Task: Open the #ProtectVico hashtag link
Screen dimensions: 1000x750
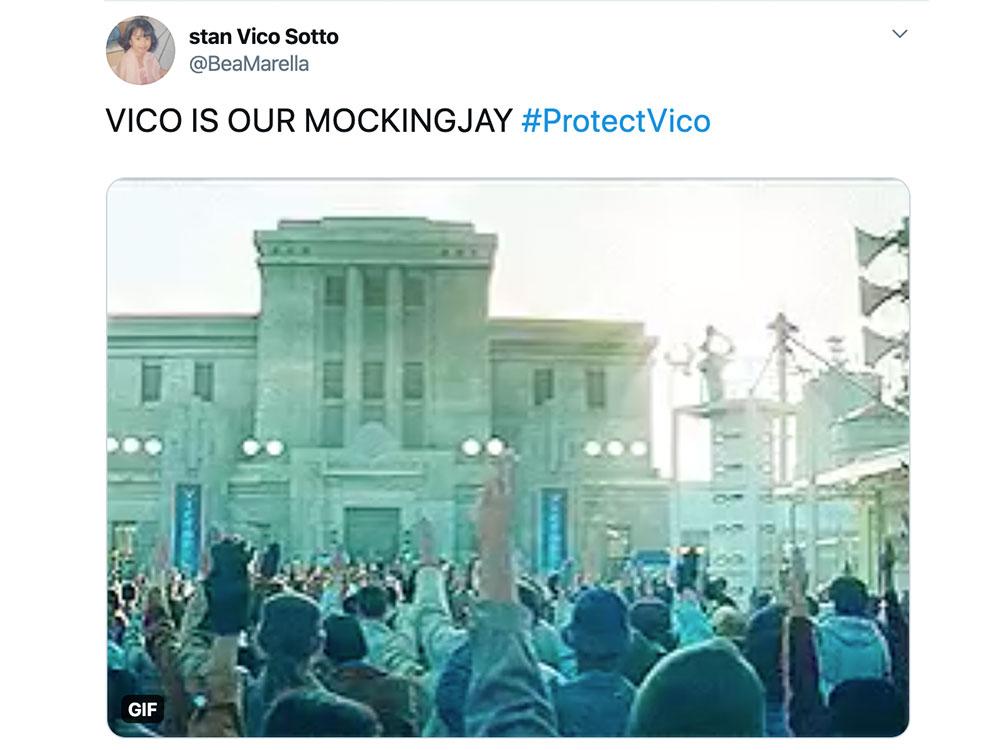Action: click(615, 121)
